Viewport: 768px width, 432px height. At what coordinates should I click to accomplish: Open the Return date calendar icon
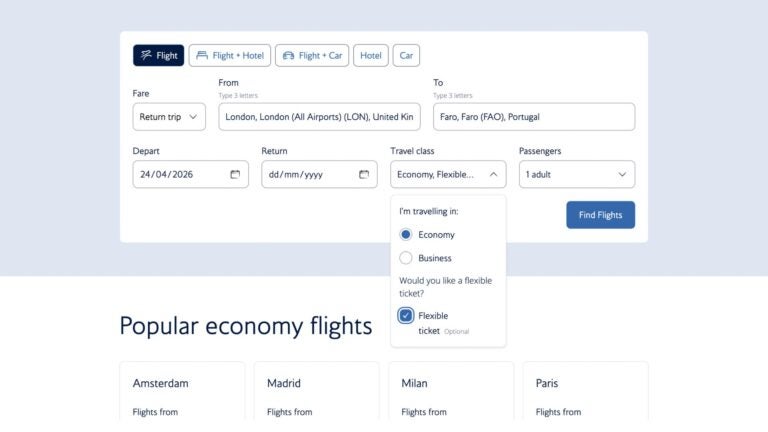tap(364, 174)
